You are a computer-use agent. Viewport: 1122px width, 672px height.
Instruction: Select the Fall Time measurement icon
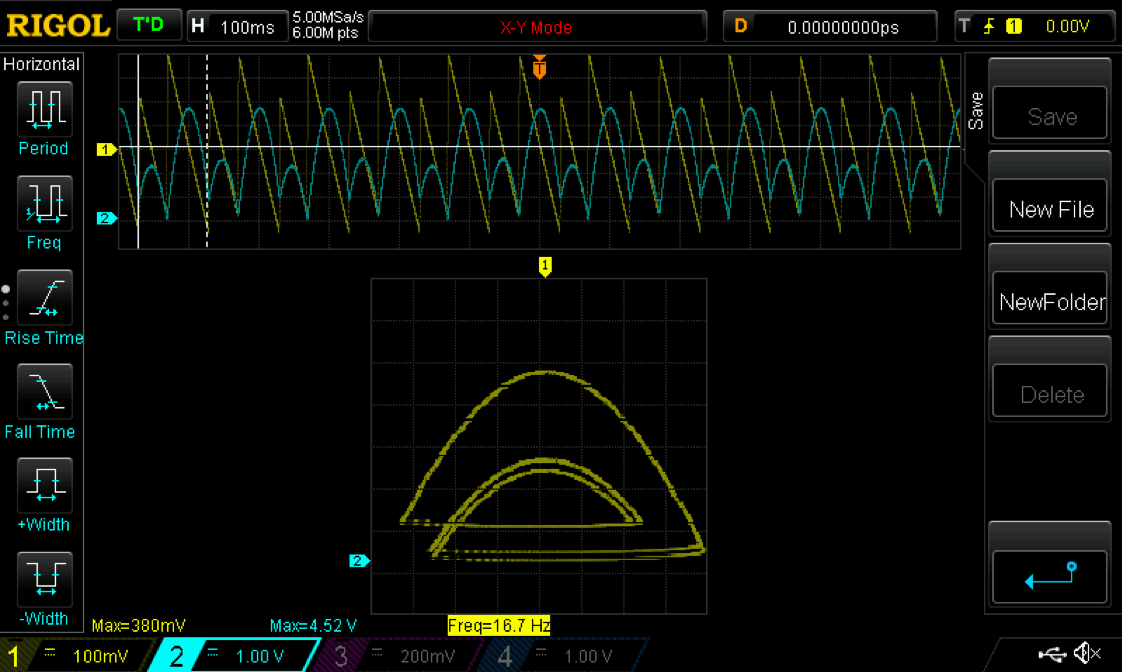tap(44, 391)
